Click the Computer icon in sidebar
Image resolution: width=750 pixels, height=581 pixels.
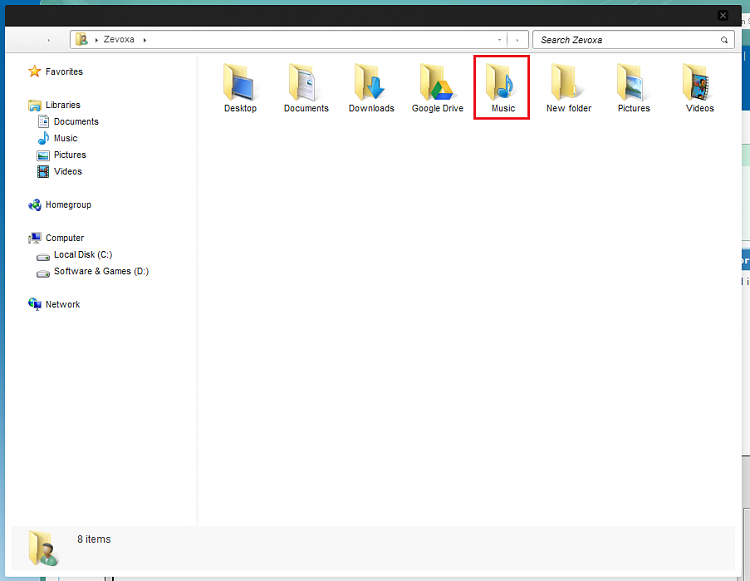point(34,238)
